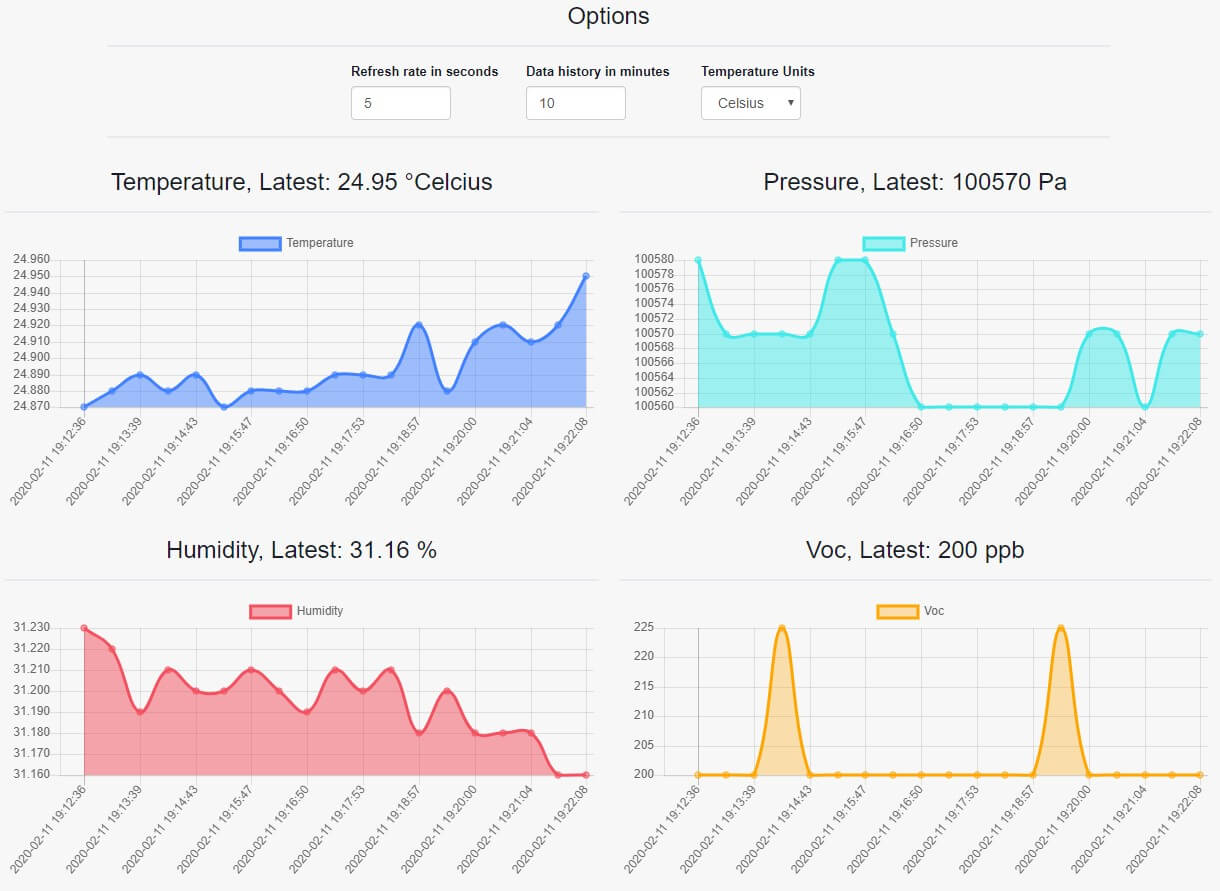Click the first pressure point at 100580
The image size is (1220, 891).
pyautogui.click(x=698, y=260)
